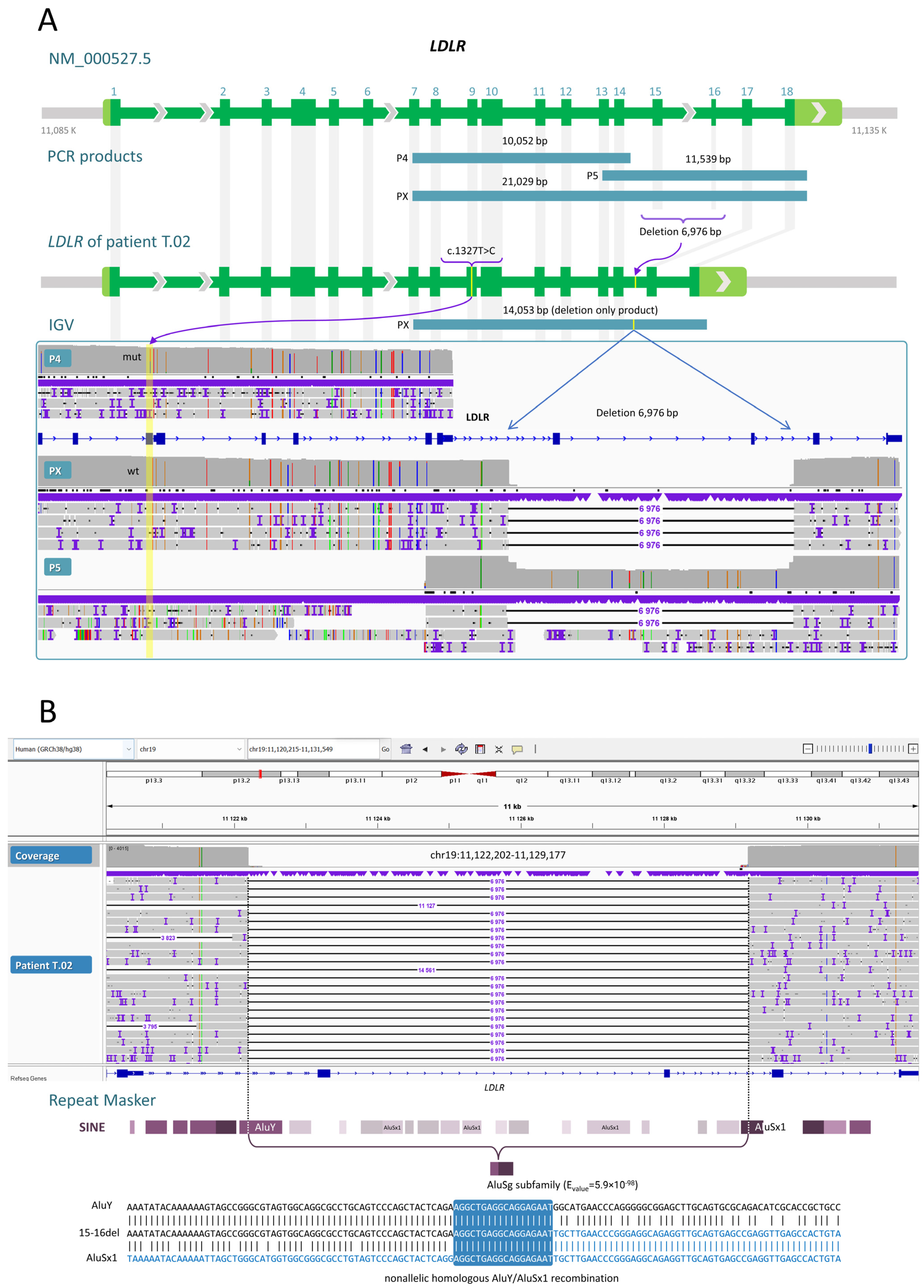Click the Refresh view icon
The image size is (924, 1288).
pos(461,749)
